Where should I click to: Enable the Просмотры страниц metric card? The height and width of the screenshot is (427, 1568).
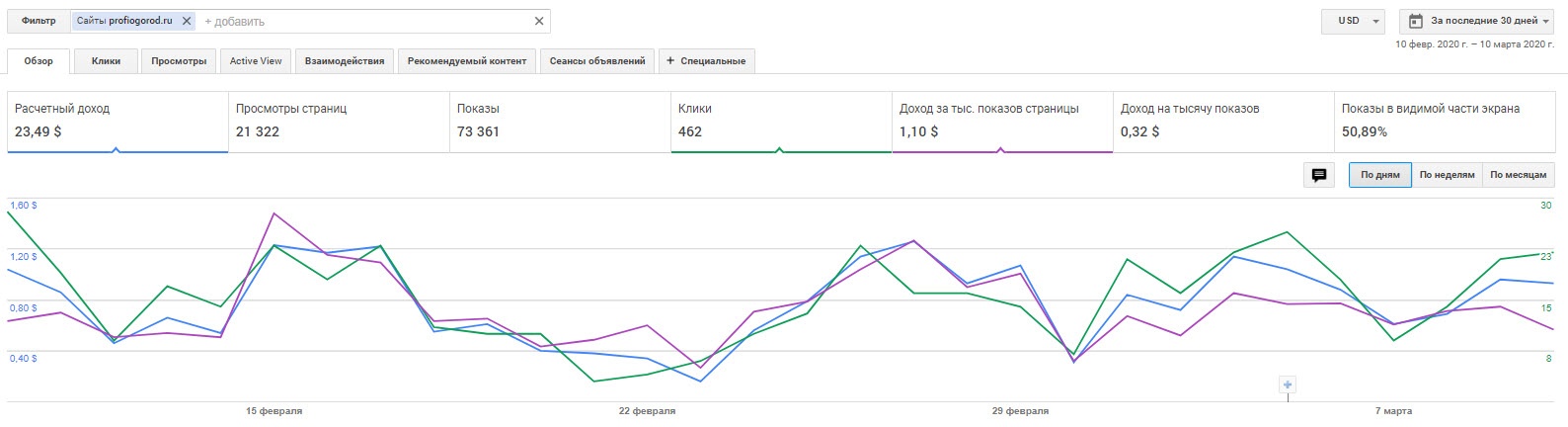click(338, 121)
